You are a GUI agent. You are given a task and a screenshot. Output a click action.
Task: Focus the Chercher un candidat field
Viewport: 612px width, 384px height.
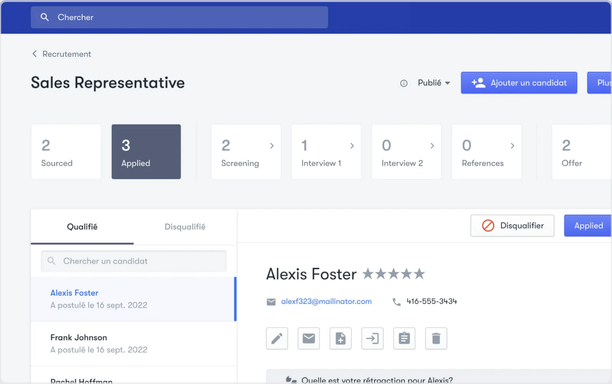133,261
